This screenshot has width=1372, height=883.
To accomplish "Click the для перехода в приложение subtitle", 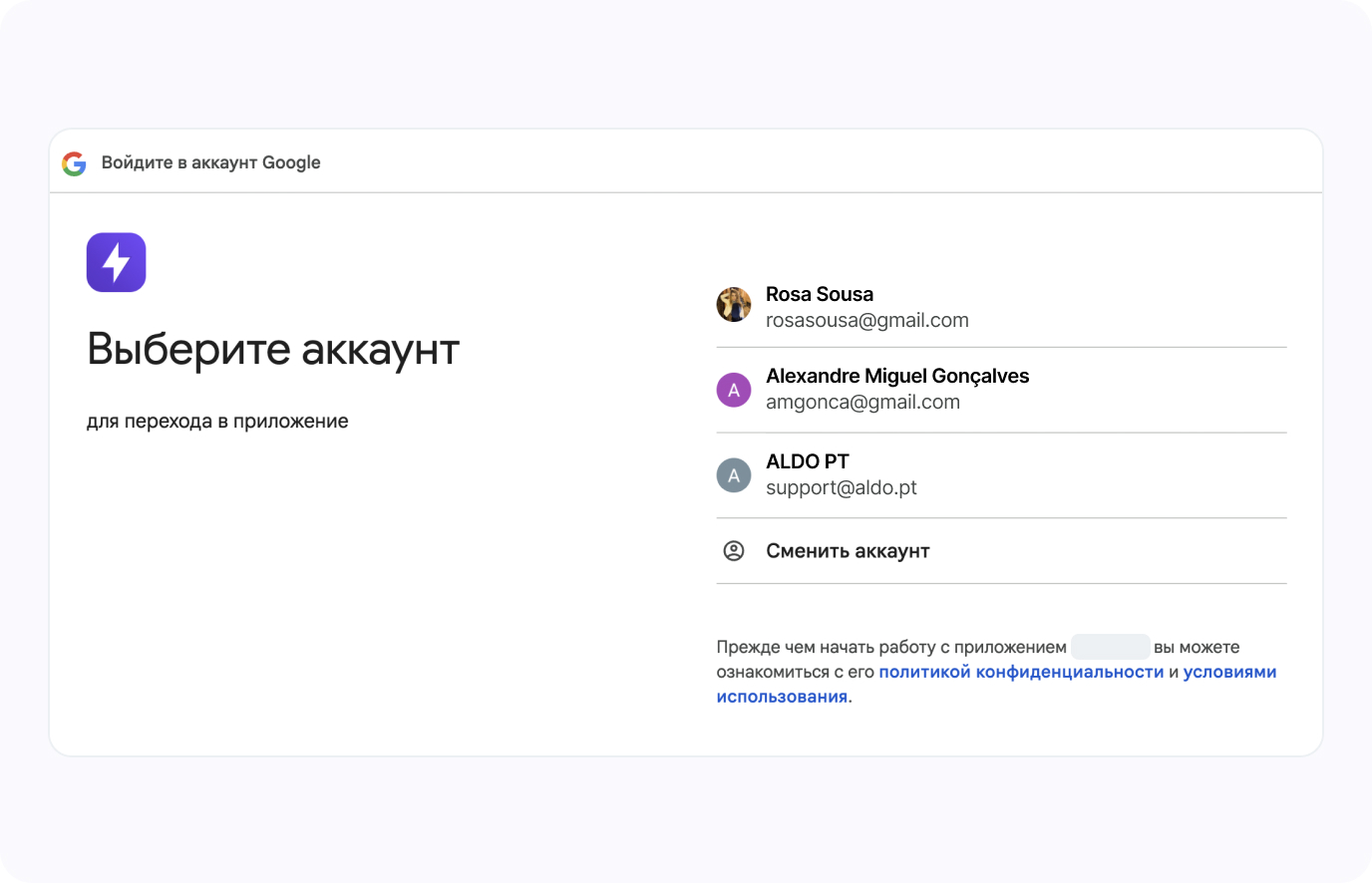I will point(217,422).
